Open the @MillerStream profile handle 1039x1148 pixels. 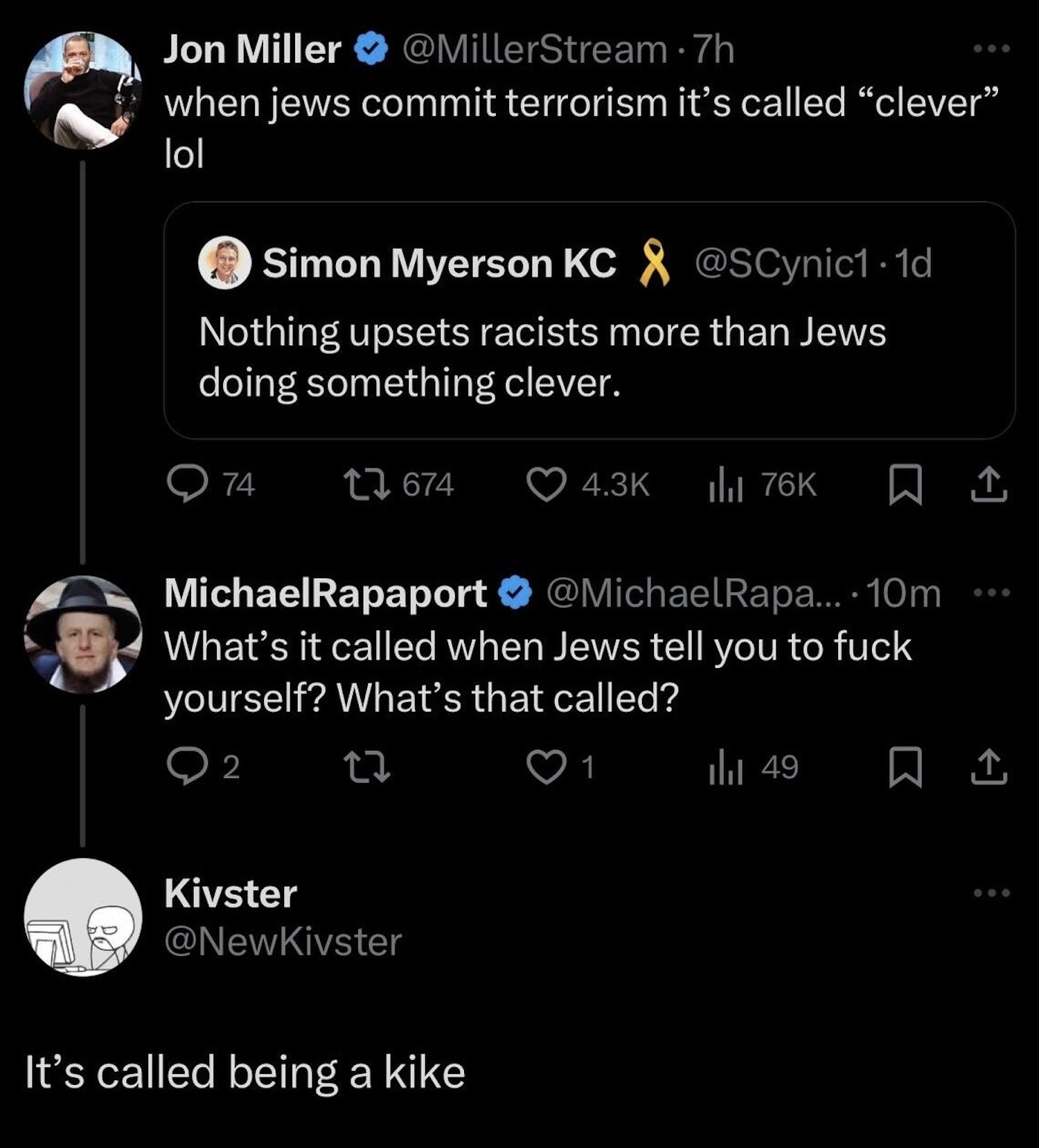click(535, 50)
